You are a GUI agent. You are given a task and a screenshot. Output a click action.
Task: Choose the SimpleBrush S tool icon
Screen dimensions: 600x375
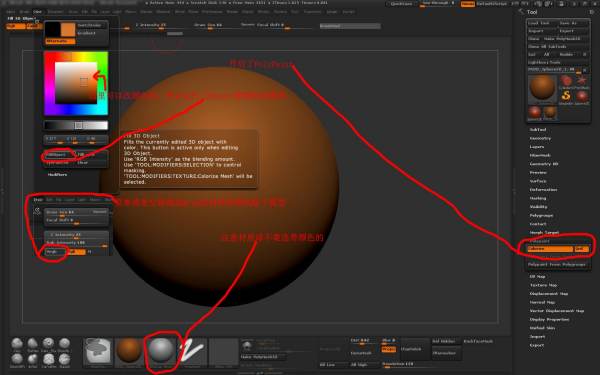coord(566,97)
